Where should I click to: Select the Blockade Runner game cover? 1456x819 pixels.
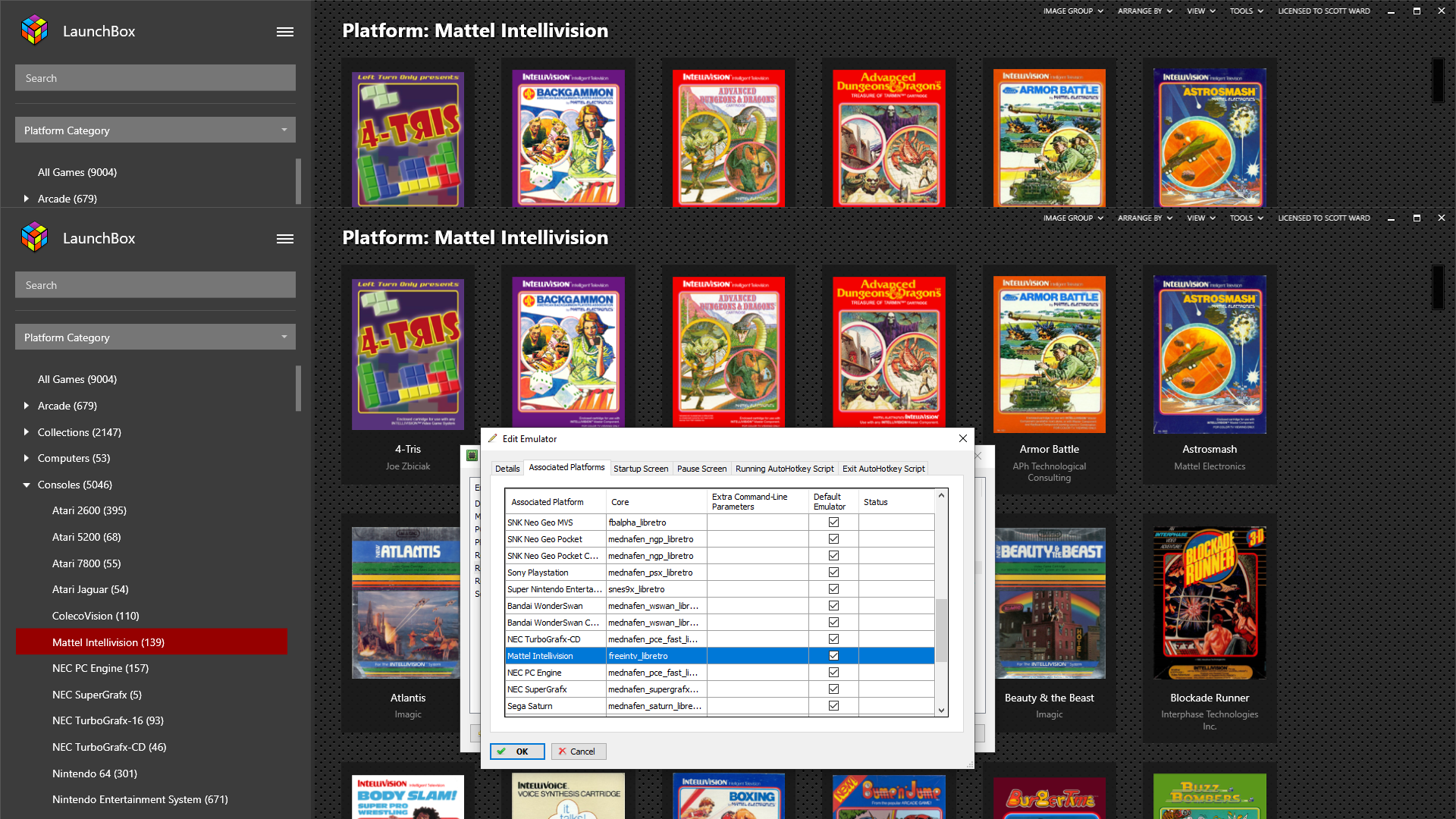tap(1210, 603)
